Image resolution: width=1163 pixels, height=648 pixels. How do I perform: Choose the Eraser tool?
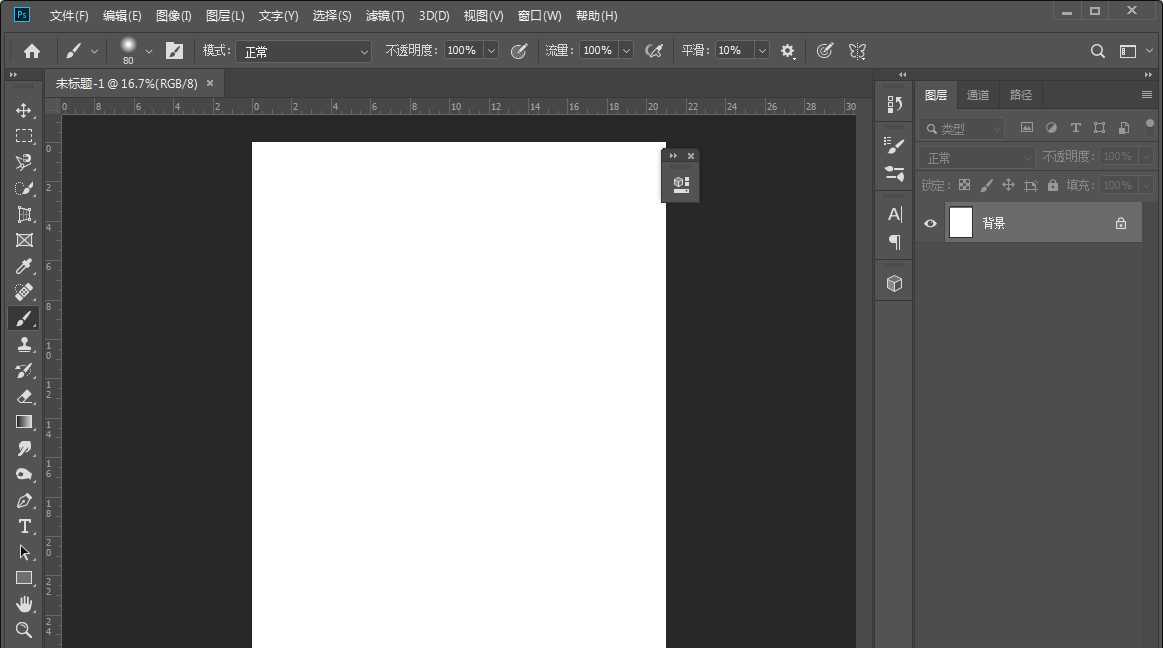click(24, 396)
